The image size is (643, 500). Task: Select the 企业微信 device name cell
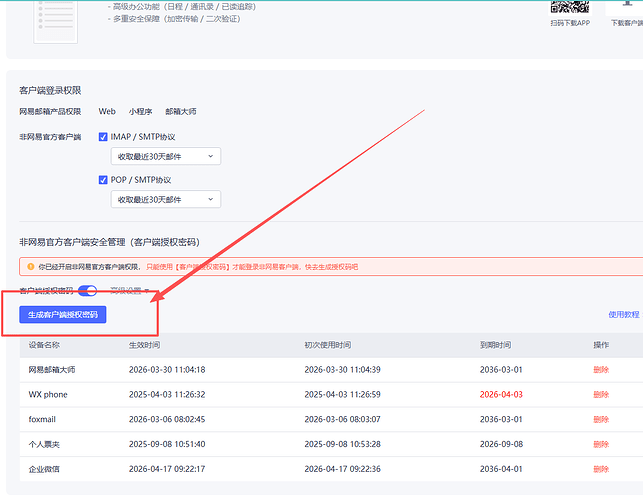[44, 469]
